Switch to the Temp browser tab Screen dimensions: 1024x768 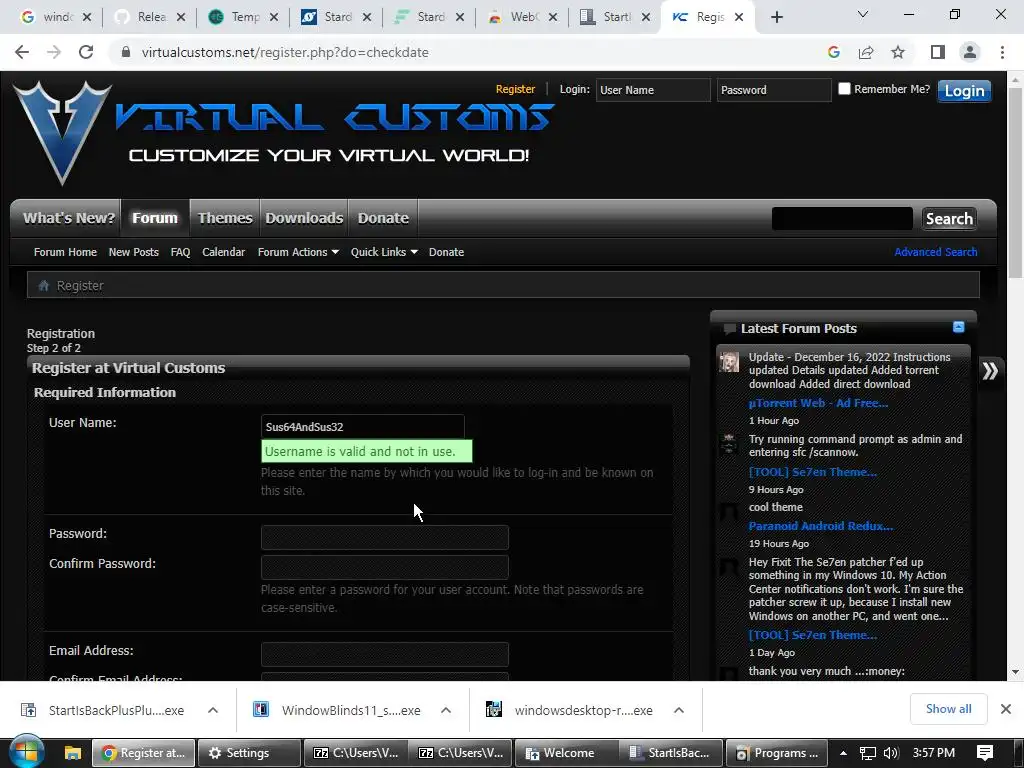(x=243, y=17)
